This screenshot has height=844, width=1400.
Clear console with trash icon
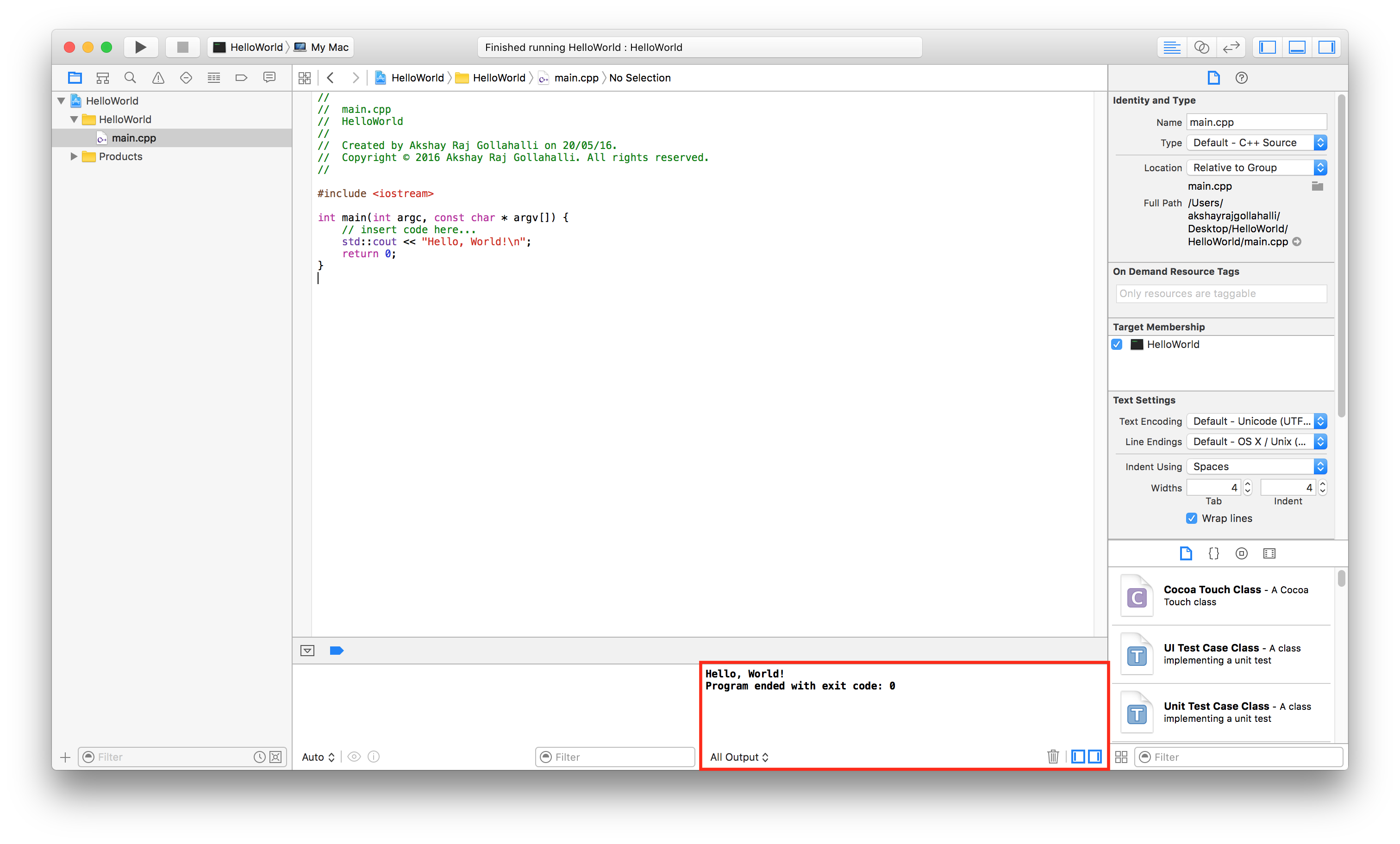point(1052,757)
